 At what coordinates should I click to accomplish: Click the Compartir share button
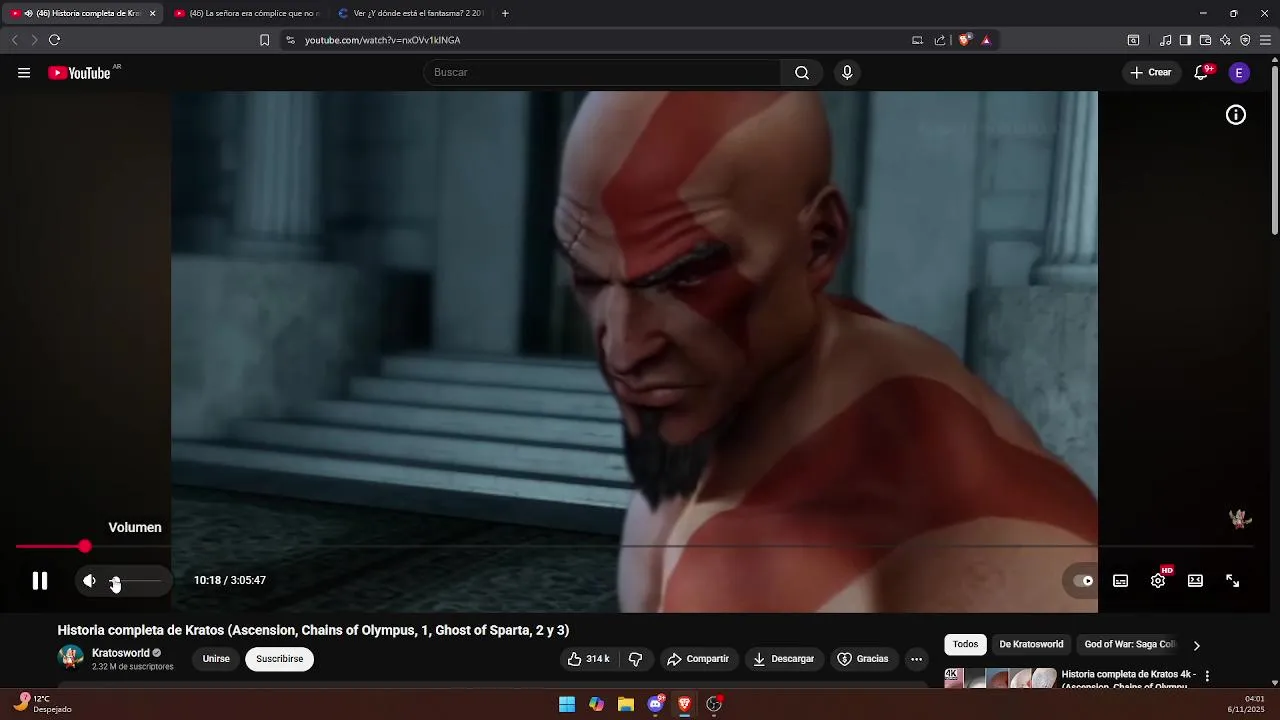point(698,659)
